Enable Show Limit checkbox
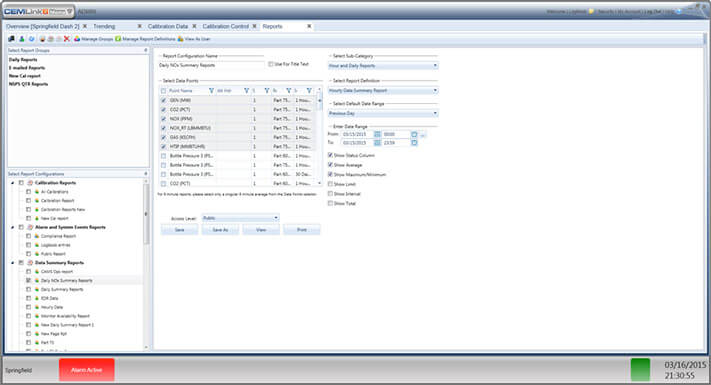 (330, 184)
